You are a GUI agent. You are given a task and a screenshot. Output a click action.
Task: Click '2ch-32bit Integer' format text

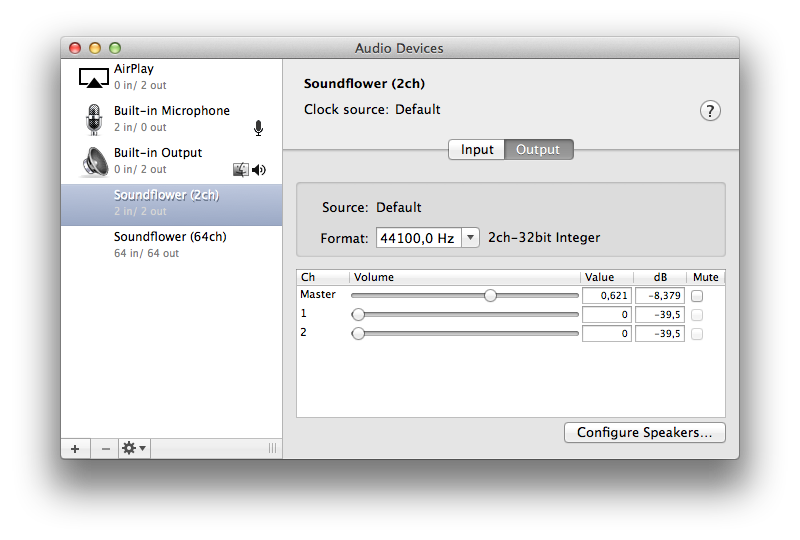(544, 237)
